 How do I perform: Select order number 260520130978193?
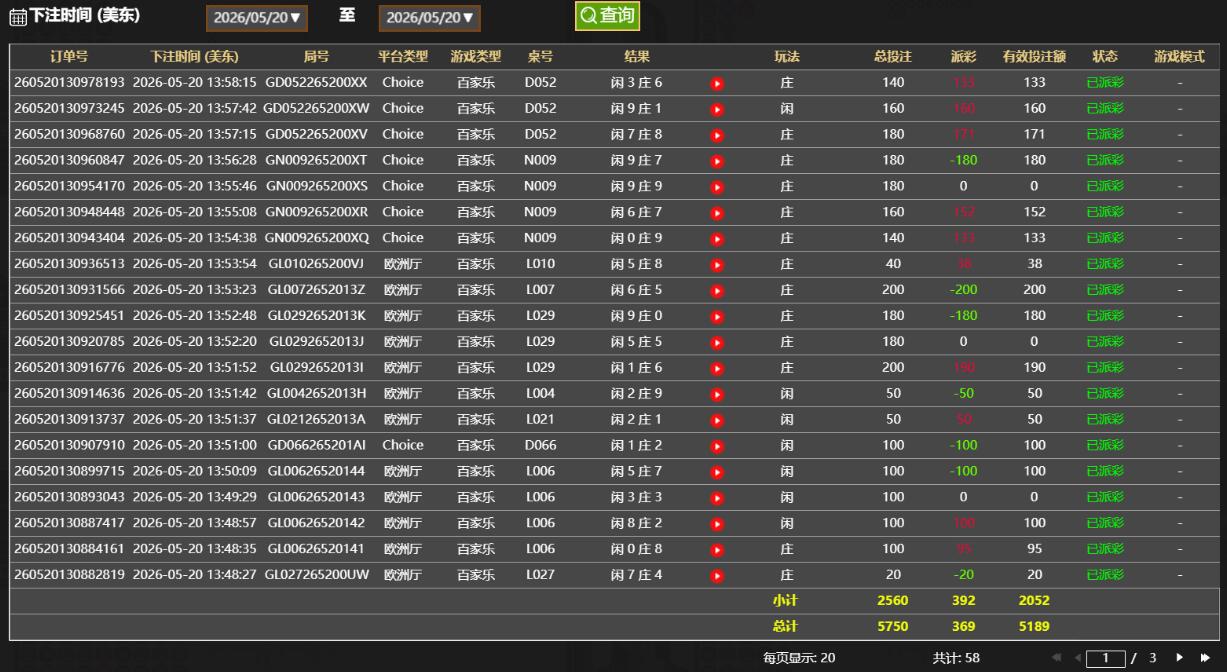(69, 82)
